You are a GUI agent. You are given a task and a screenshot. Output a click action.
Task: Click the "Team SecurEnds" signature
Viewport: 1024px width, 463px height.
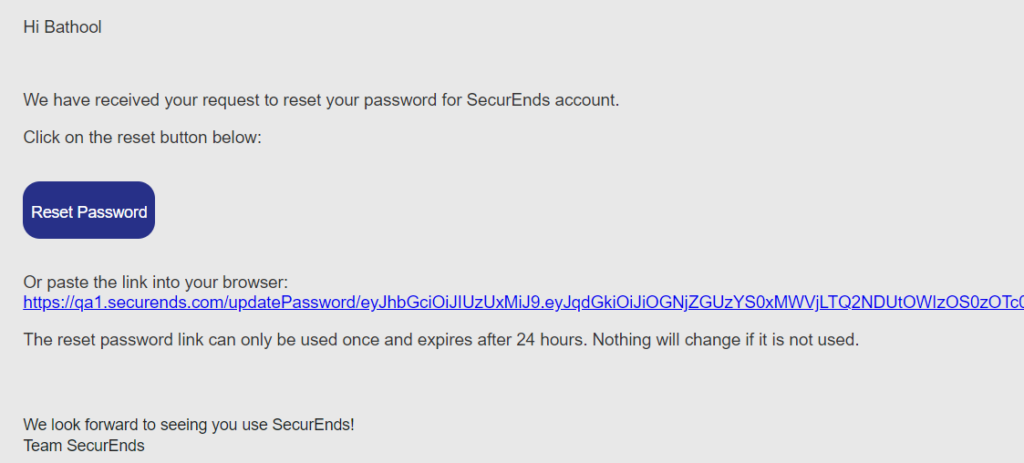(84, 446)
